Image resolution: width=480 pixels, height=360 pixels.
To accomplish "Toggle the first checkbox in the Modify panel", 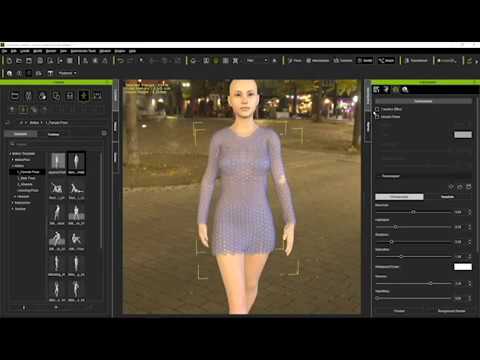I will 377,109.
